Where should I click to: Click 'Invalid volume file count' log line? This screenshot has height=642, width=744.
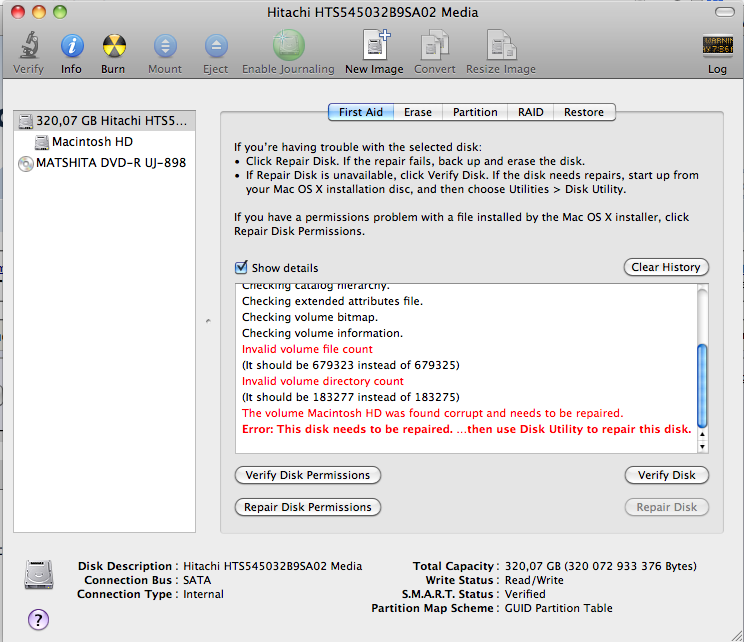pos(307,349)
